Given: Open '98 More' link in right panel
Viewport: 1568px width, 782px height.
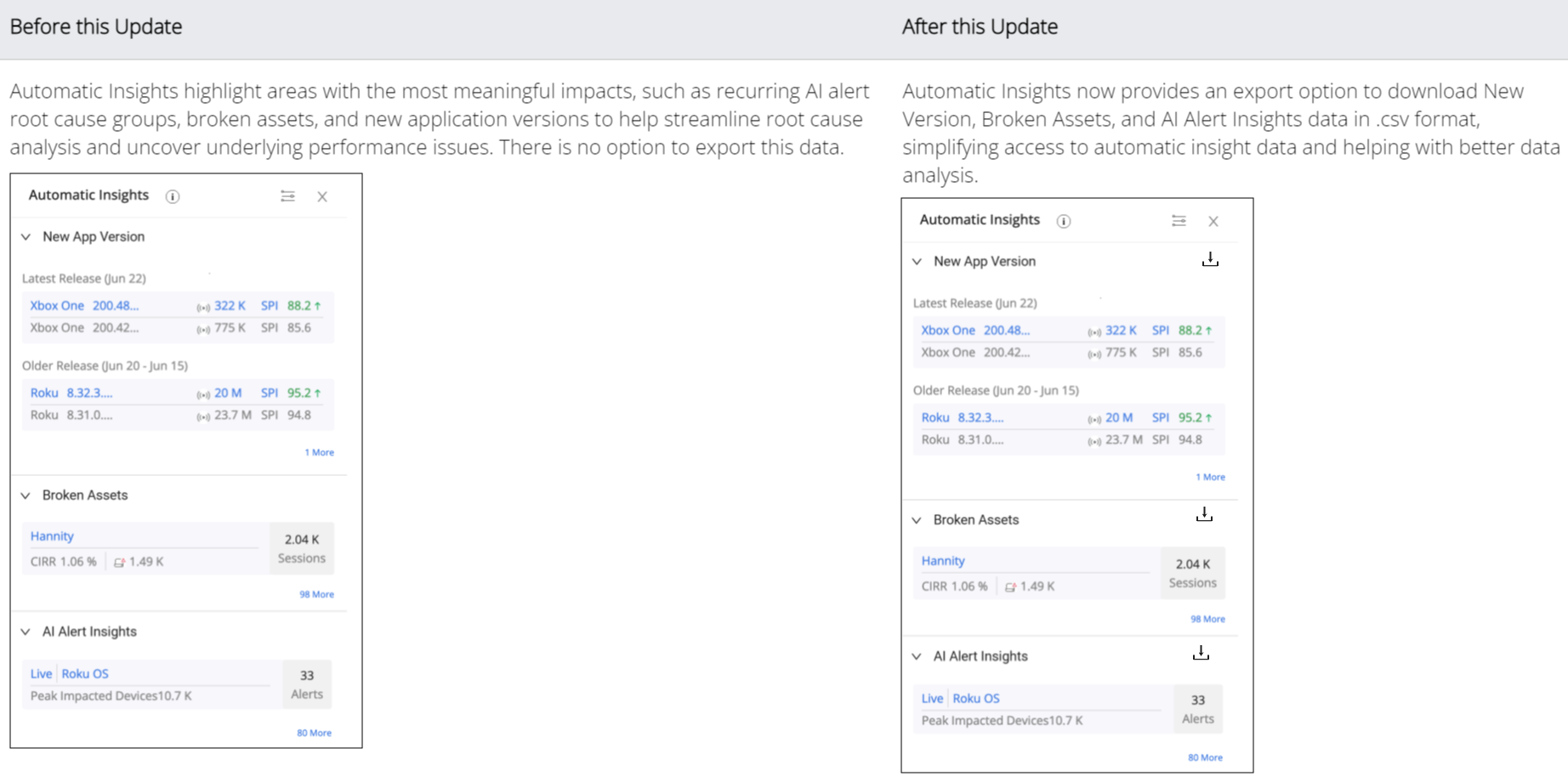Looking at the screenshot, I should [1207, 619].
